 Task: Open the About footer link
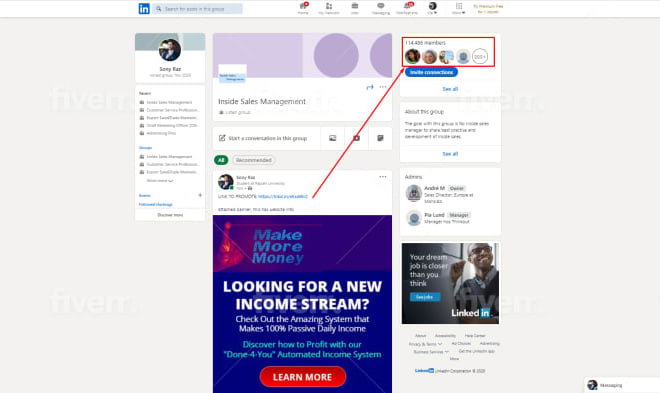click(x=420, y=336)
